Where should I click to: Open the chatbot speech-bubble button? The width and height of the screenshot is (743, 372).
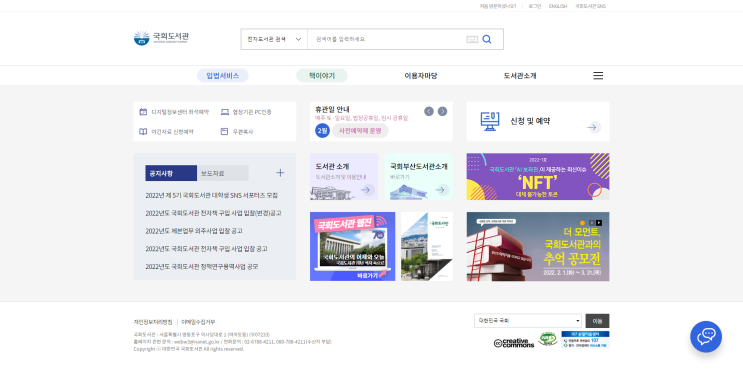[x=706, y=336]
